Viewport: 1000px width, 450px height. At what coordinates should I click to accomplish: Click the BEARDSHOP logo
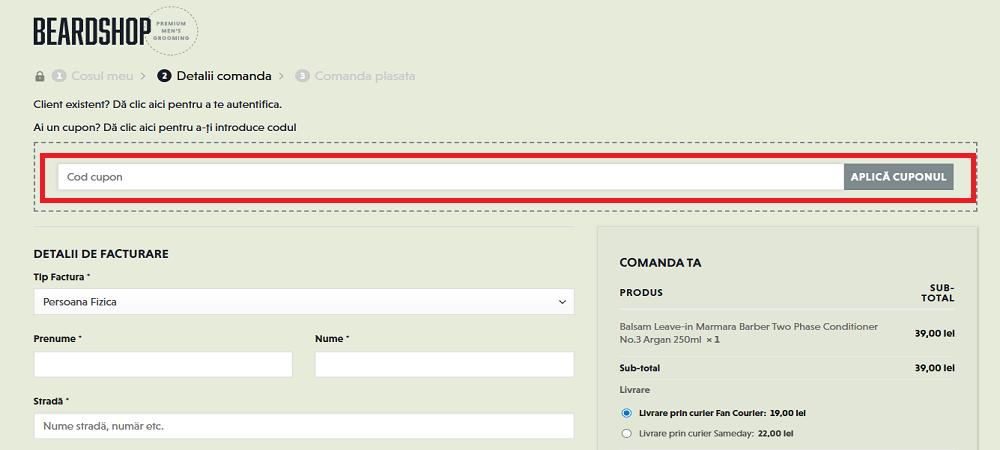click(91, 31)
